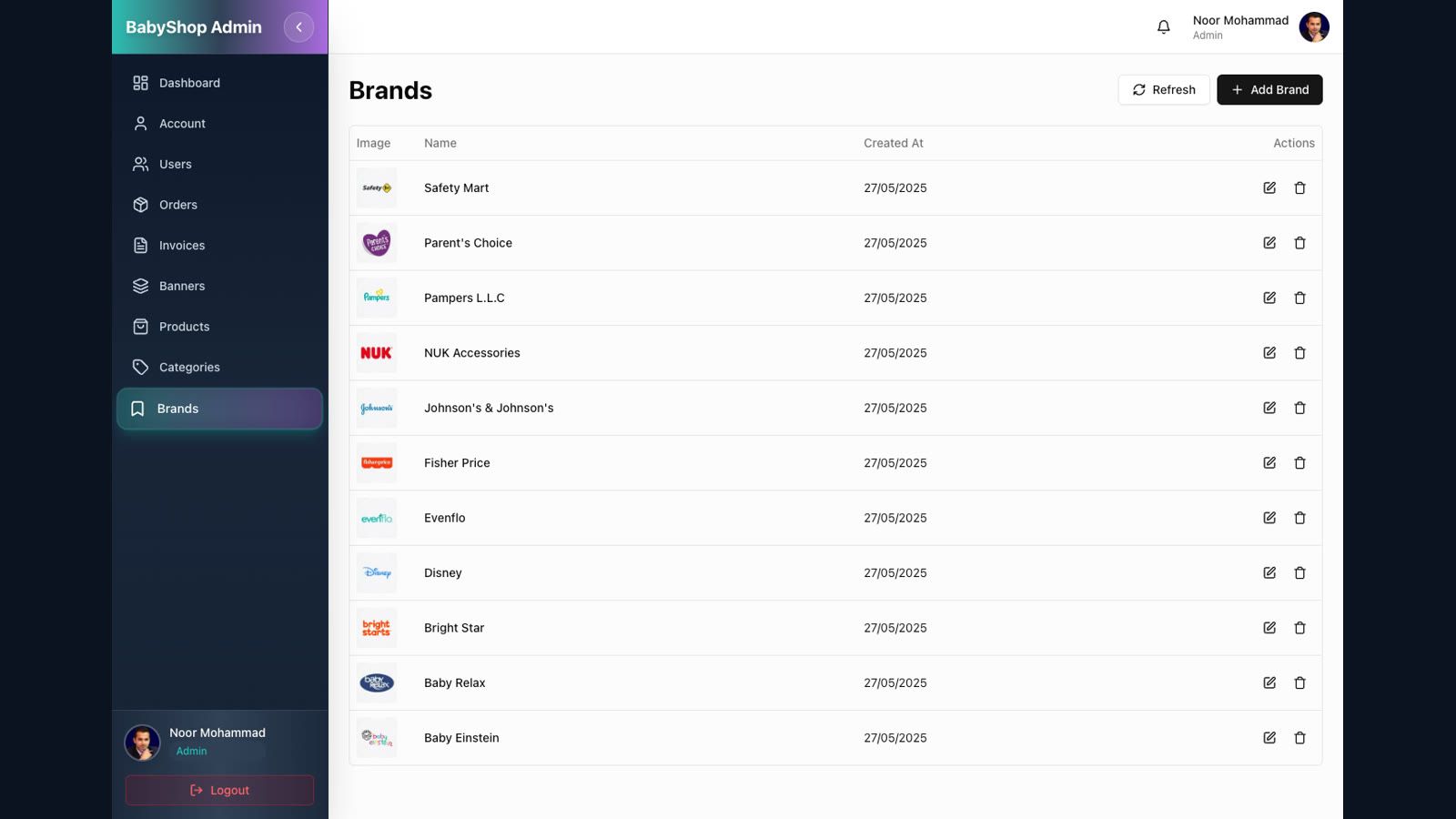This screenshot has height=819, width=1456.
Task: Click Add Brand button
Action: click(1269, 89)
